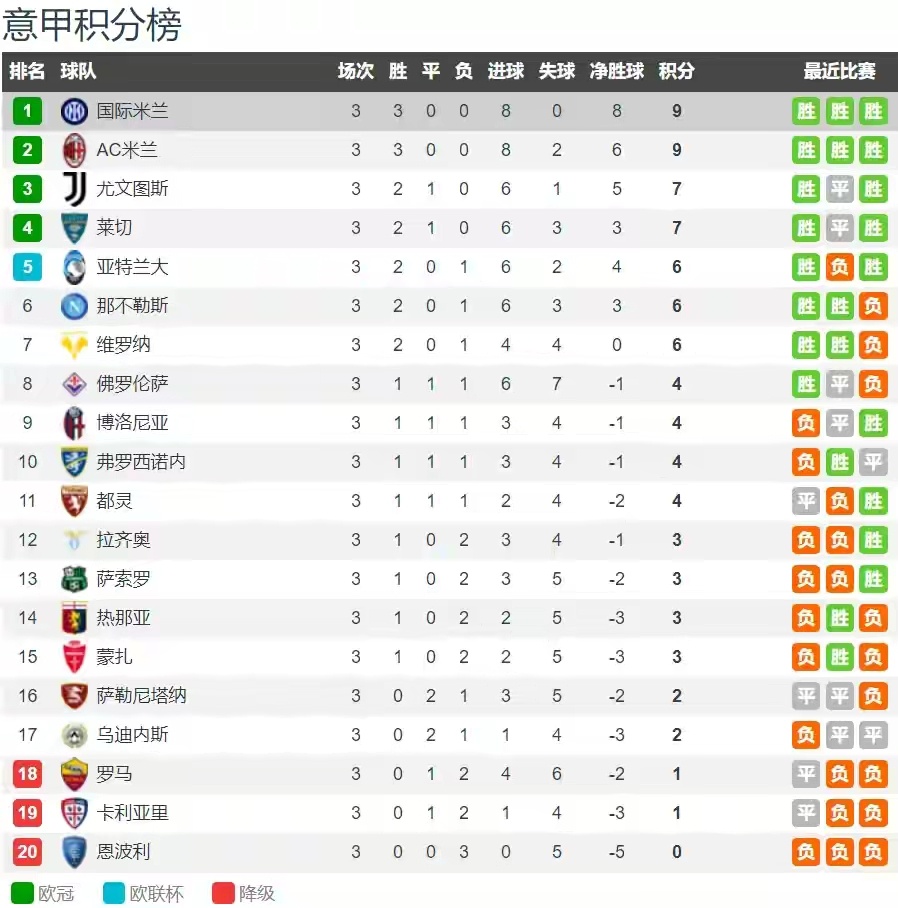Sort table by 积分 column header

click(676, 72)
